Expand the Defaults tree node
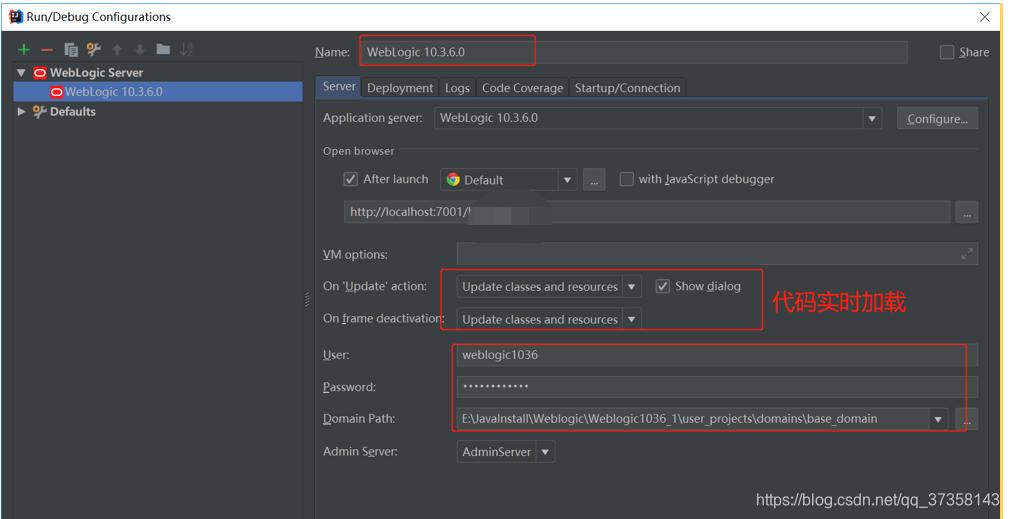The image size is (1010, 519). (x=21, y=111)
